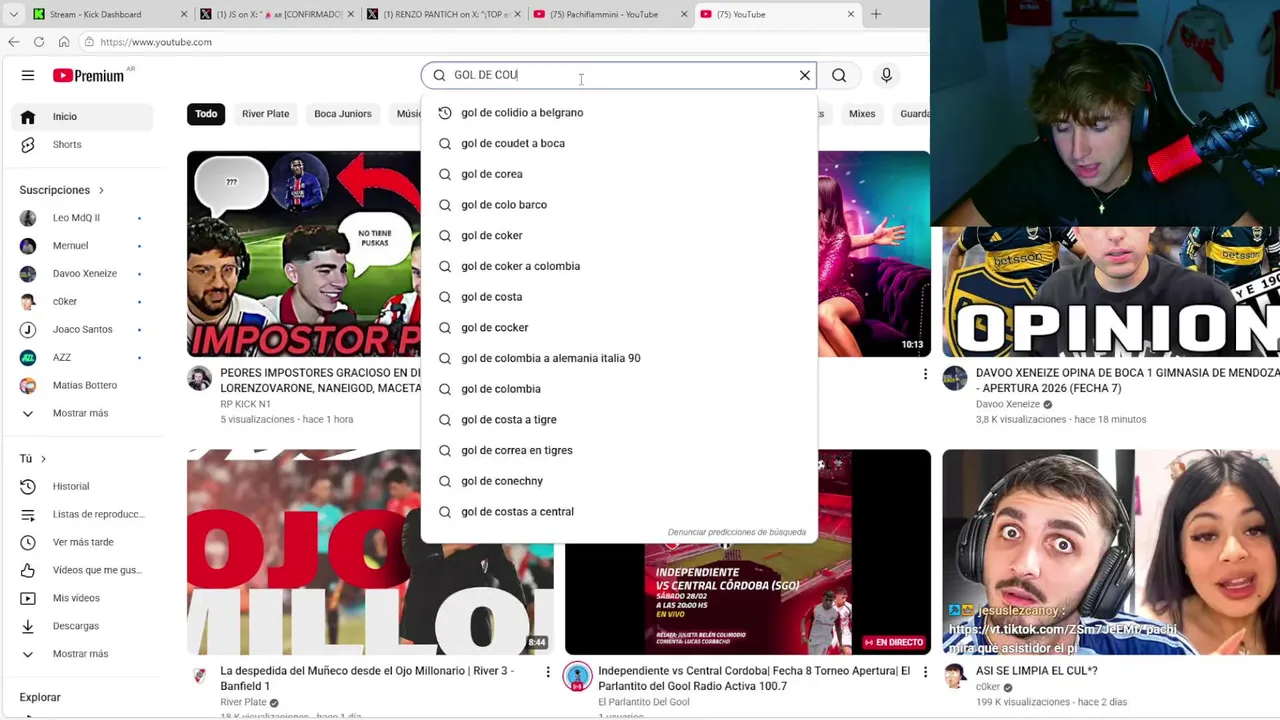Clear the search box with the X

point(805,75)
